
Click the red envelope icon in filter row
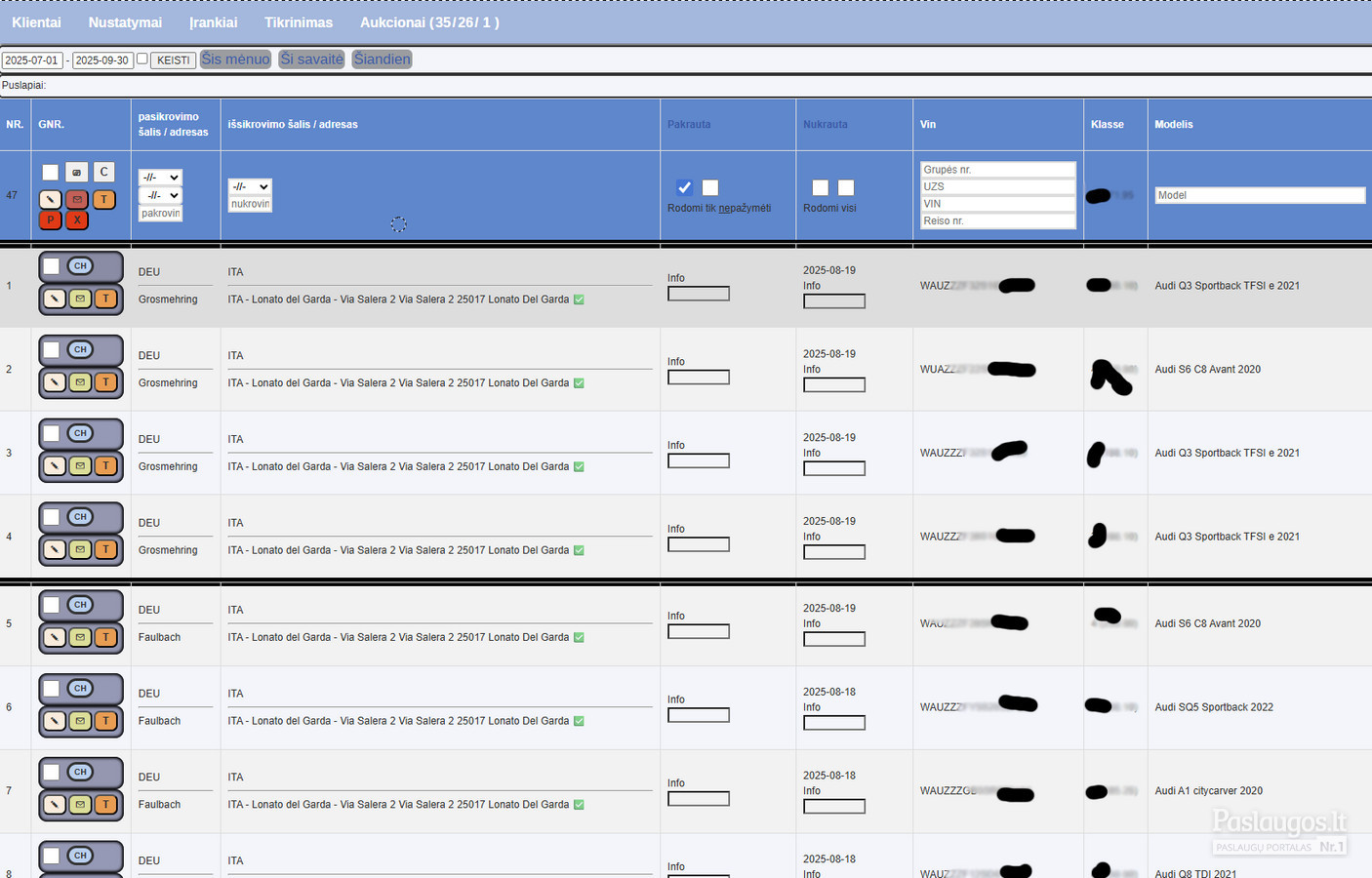tap(77, 199)
